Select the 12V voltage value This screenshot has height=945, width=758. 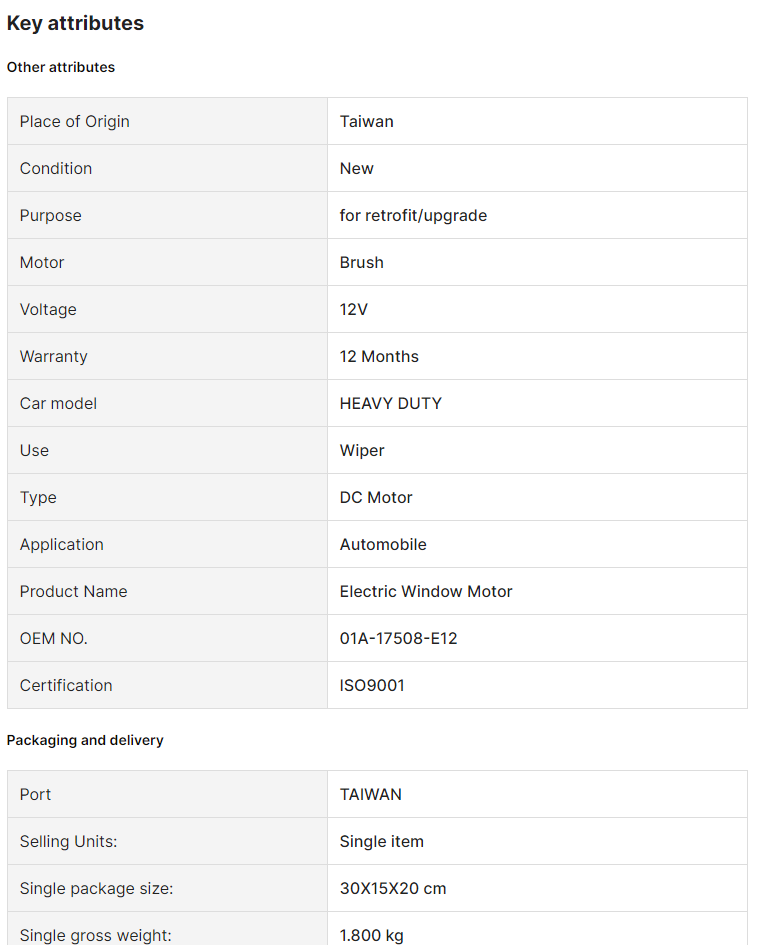click(x=353, y=309)
